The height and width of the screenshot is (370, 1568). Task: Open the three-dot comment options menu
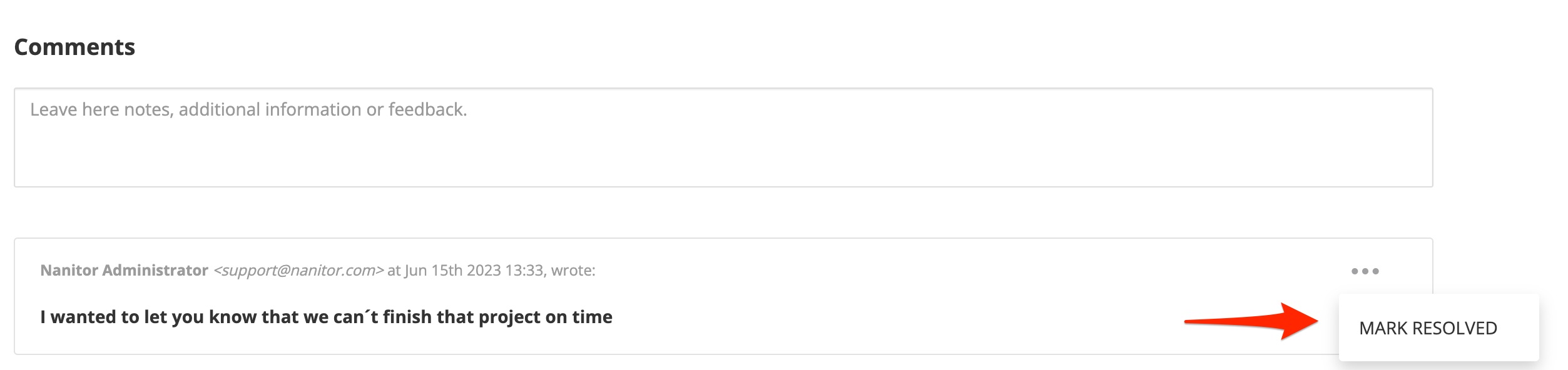1365,271
